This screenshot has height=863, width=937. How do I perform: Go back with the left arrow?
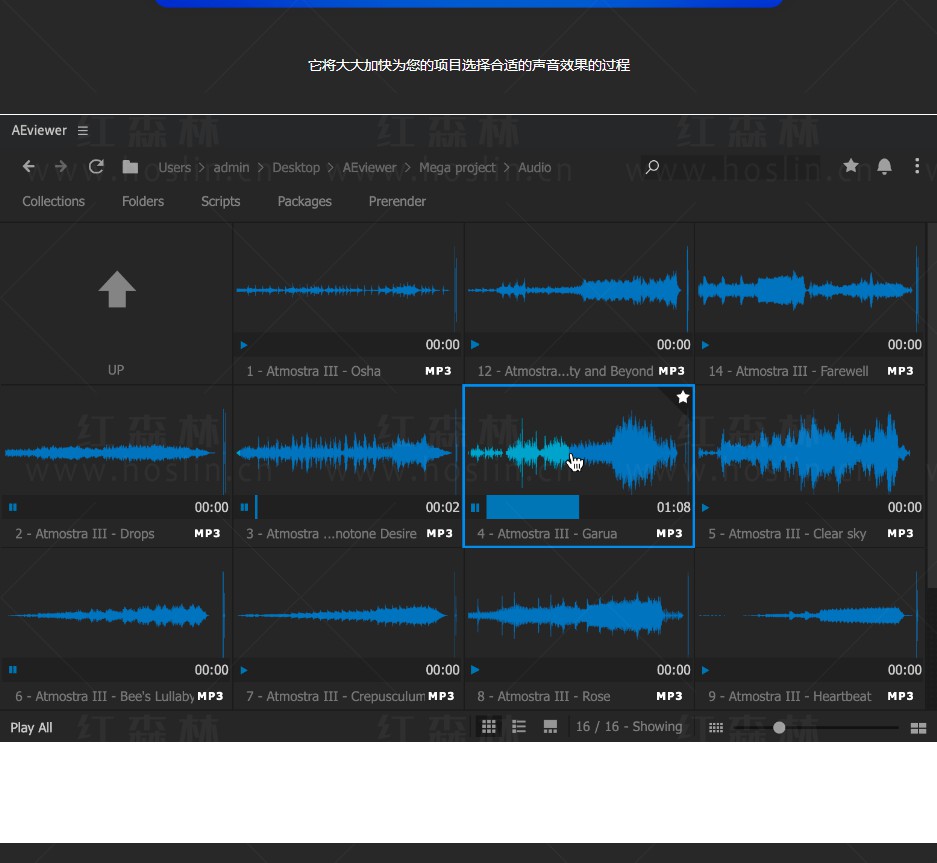[x=29, y=167]
